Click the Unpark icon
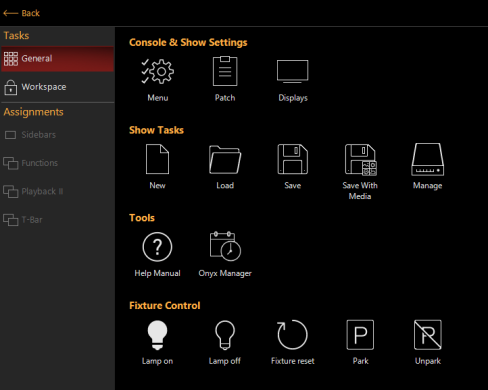This screenshot has height=390, width=488. [x=428, y=335]
